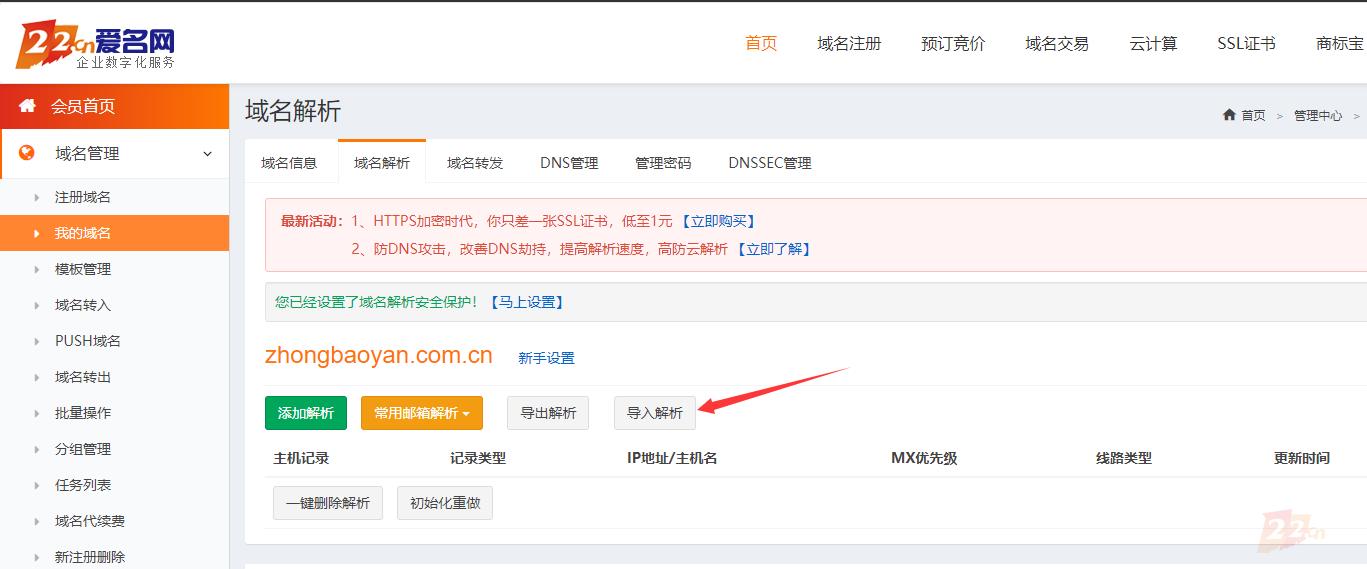Viewport: 1367px width, 569px height.
Task: Click the 管理中心 breadcrumb link
Action: click(x=1318, y=115)
